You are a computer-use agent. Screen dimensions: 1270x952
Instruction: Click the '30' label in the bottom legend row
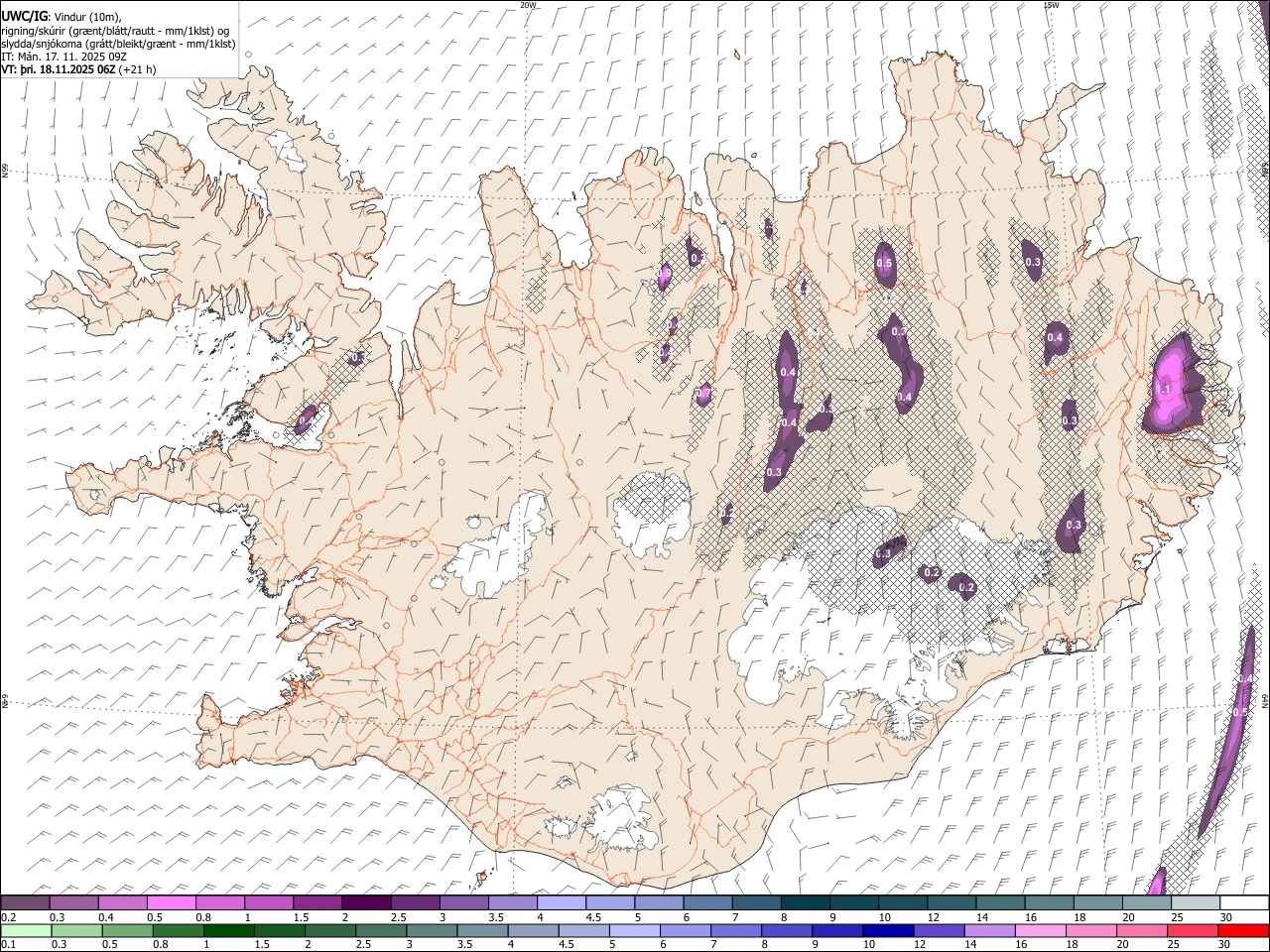click(x=1226, y=944)
